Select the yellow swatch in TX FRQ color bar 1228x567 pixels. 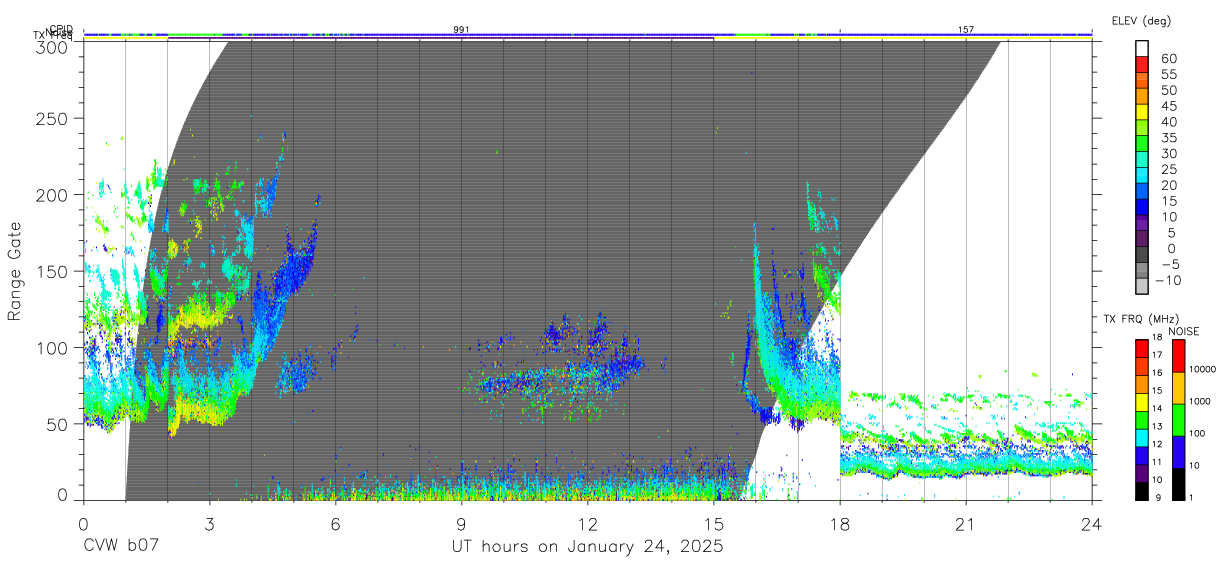[1142, 401]
